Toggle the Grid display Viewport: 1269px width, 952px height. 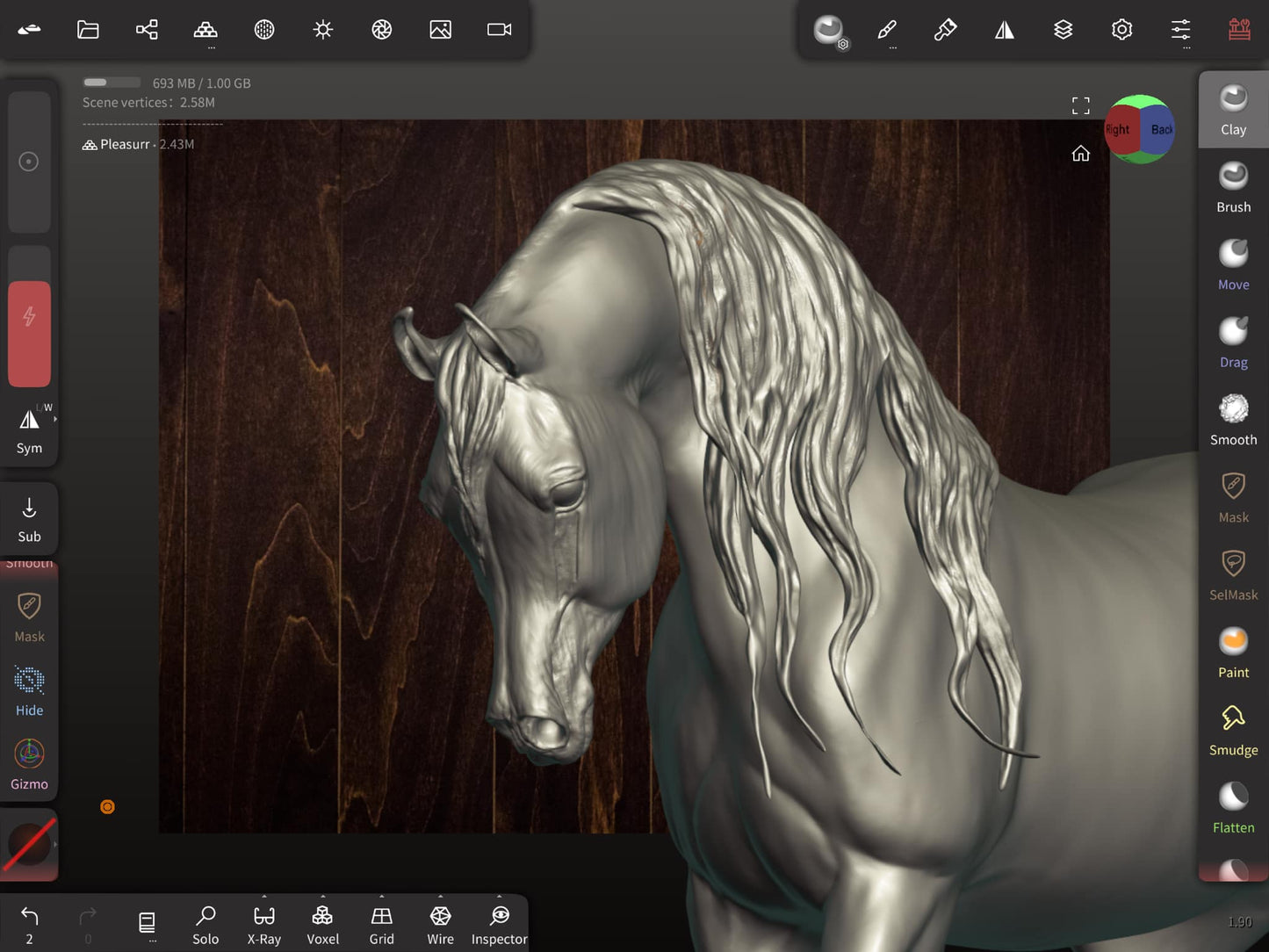[382, 926]
